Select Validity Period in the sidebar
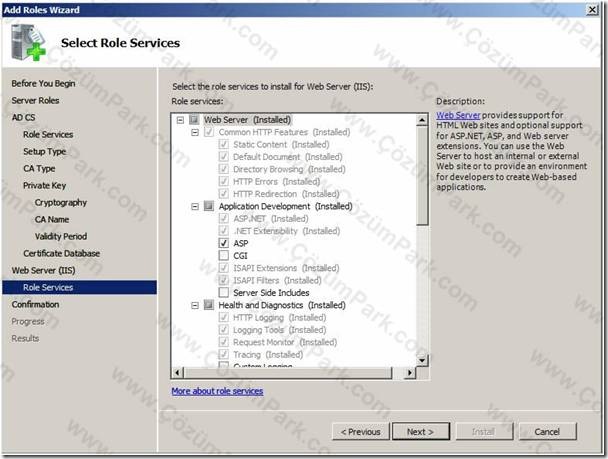608x459 pixels. 61,236
